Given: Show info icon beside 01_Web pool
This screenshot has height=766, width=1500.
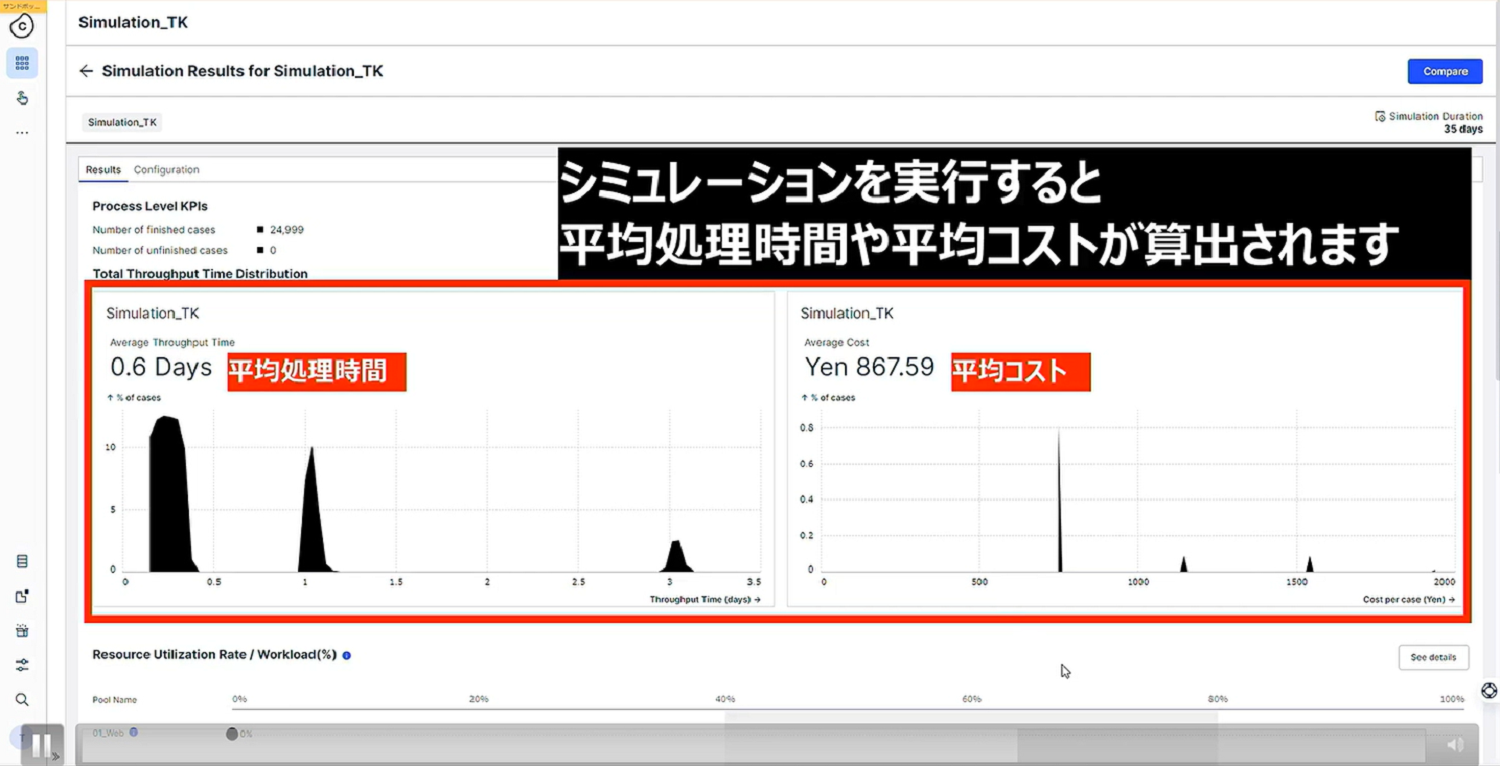Looking at the screenshot, I should coord(134,732).
